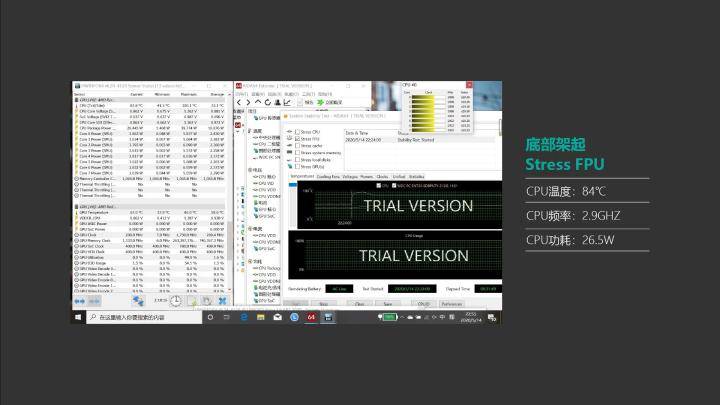Open the Mail app on the taskbar

[277, 317]
